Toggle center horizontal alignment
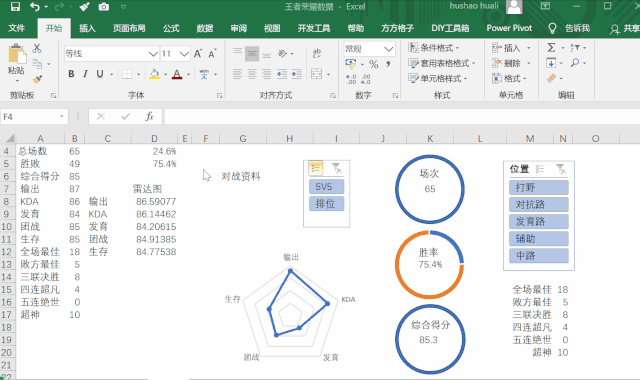The height and width of the screenshot is (380, 640). pyautogui.click(x=252, y=74)
